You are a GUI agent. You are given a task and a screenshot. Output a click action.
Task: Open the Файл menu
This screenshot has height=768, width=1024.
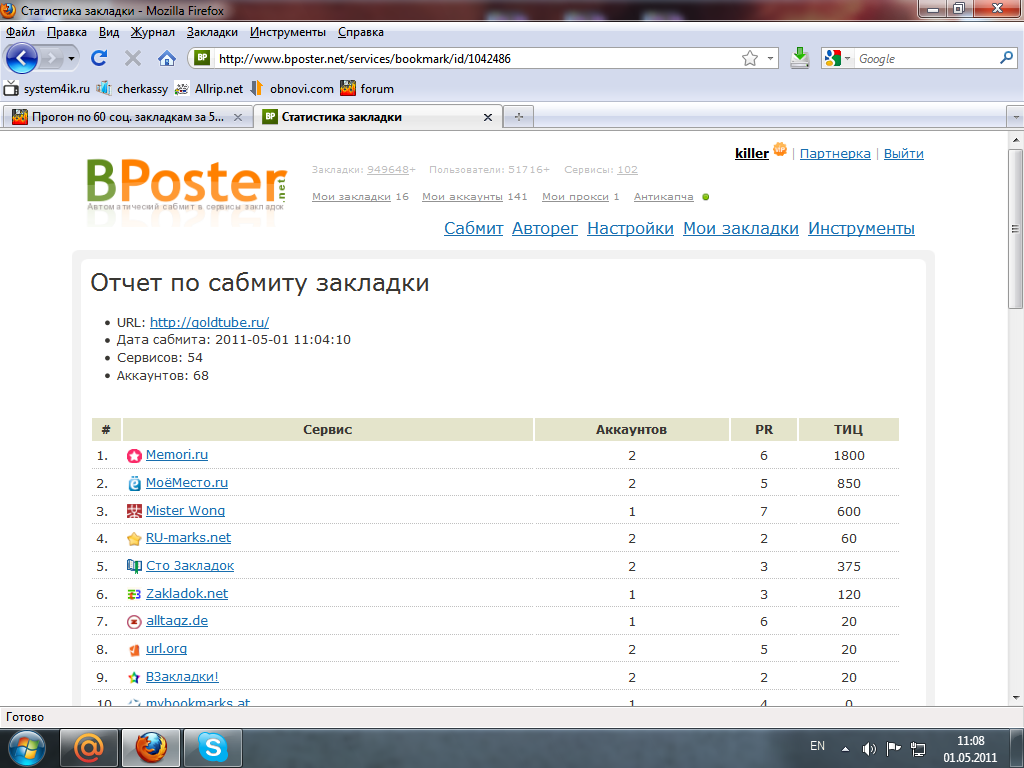click(20, 32)
